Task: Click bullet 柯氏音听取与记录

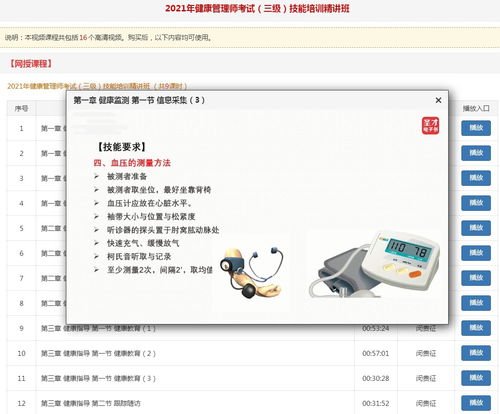Action: point(139,256)
